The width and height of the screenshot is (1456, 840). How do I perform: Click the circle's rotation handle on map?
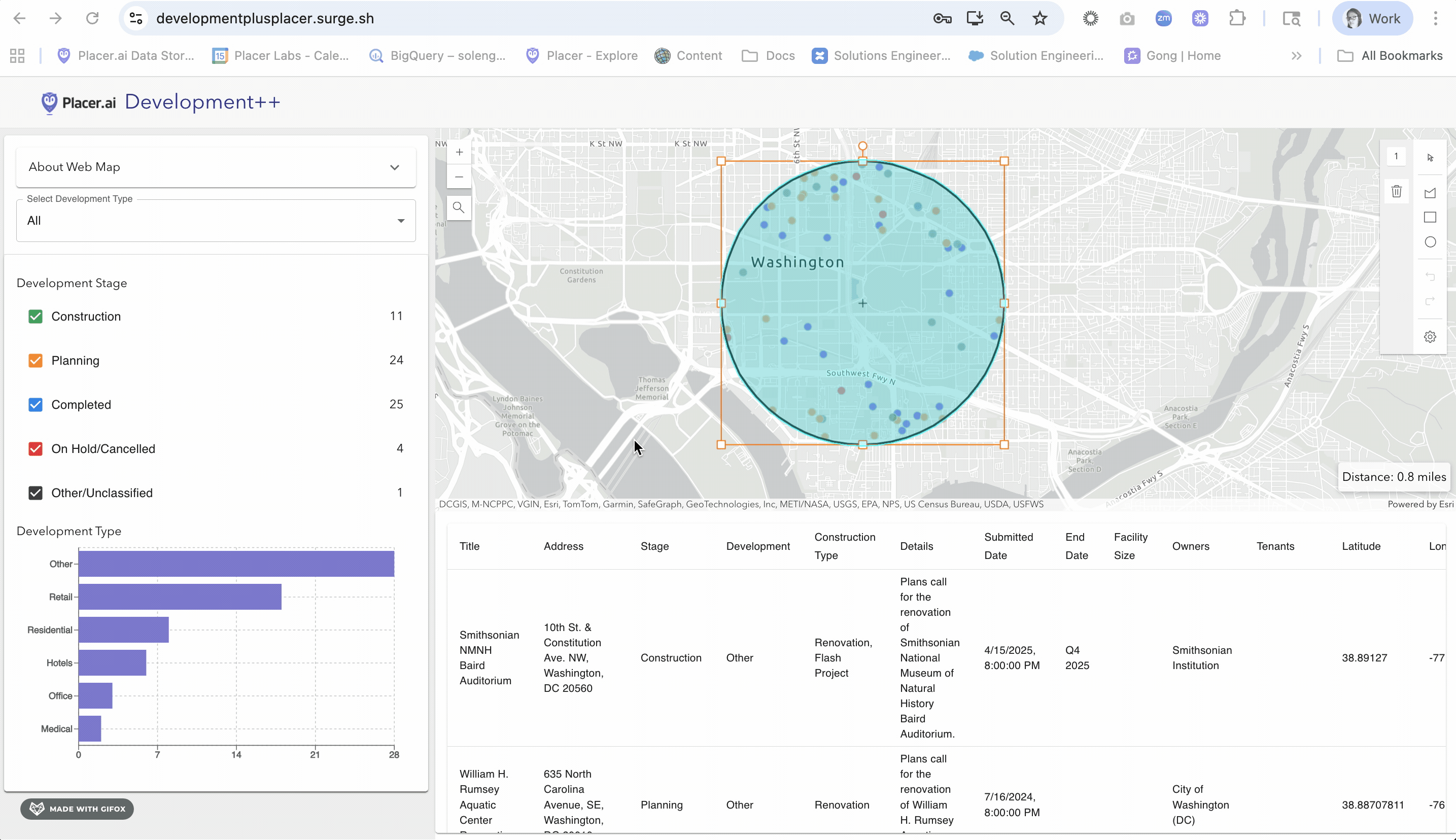(x=862, y=147)
